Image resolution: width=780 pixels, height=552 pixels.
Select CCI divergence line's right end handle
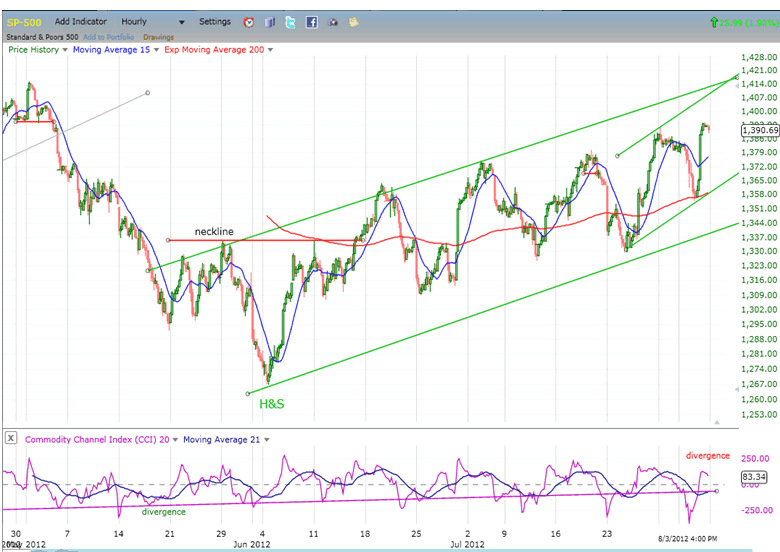[717, 491]
